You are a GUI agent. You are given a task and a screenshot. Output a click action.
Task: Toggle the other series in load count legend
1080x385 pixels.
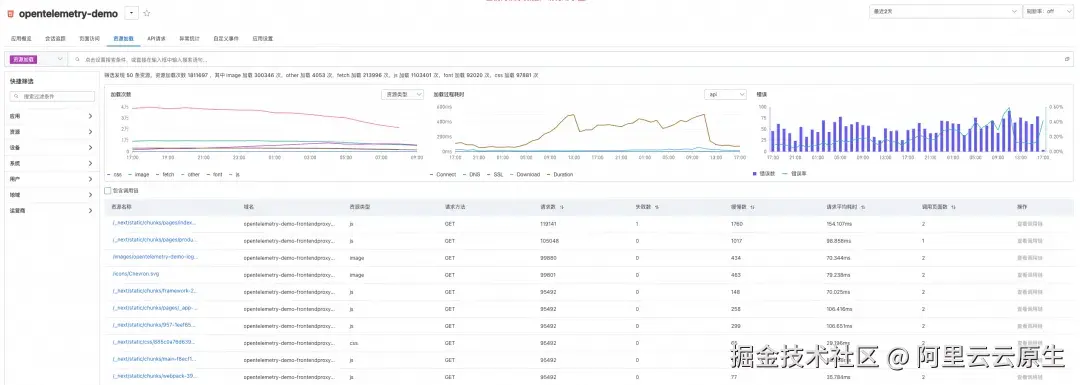tap(189, 174)
